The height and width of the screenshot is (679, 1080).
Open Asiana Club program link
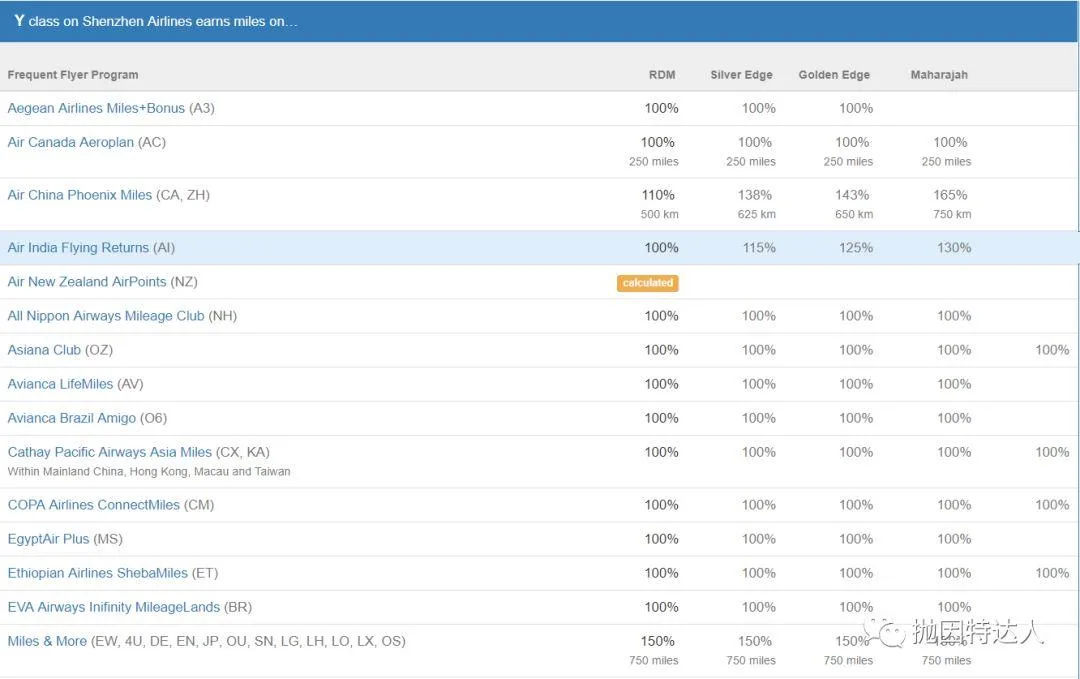[x=44, y=350]
